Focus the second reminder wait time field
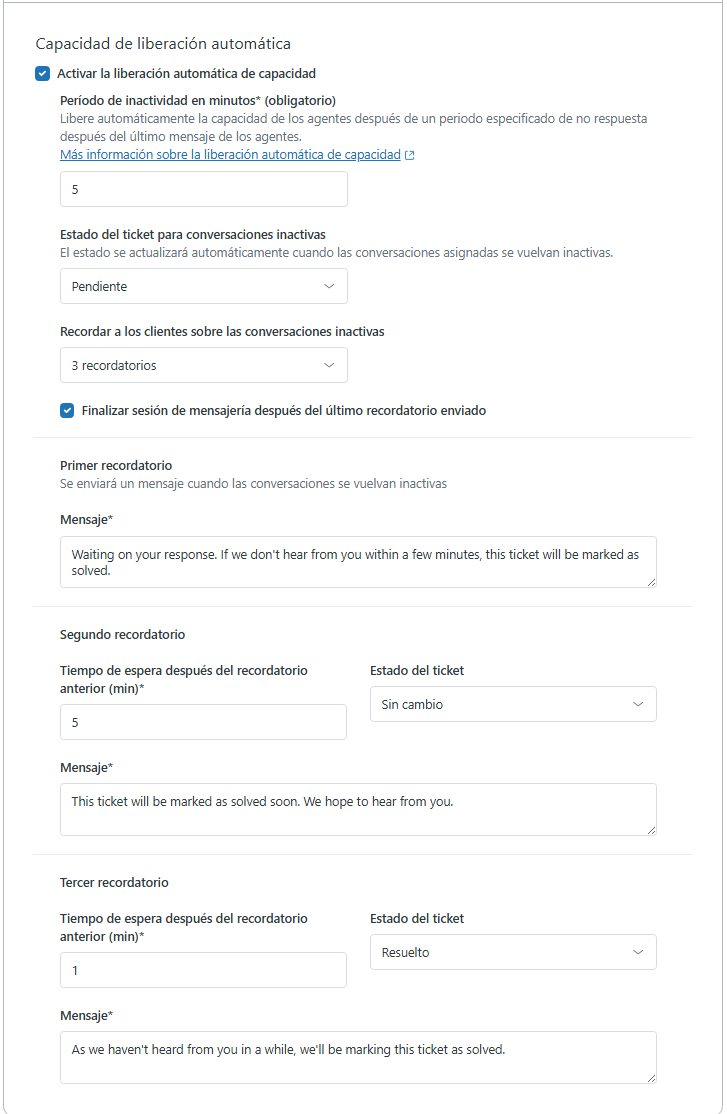This screenshot has height=1114, width=727. click(203, 722)
